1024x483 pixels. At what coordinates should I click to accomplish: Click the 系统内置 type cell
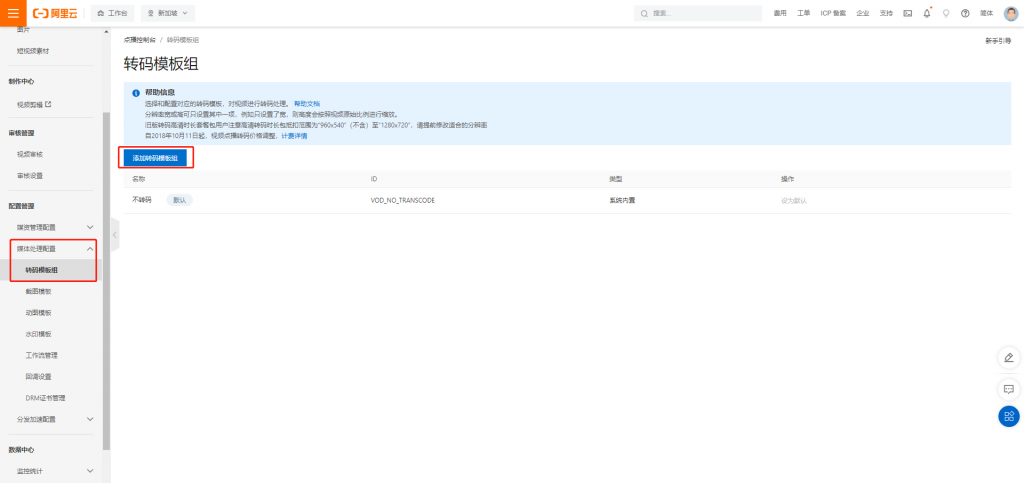click(x=622, y=200)
